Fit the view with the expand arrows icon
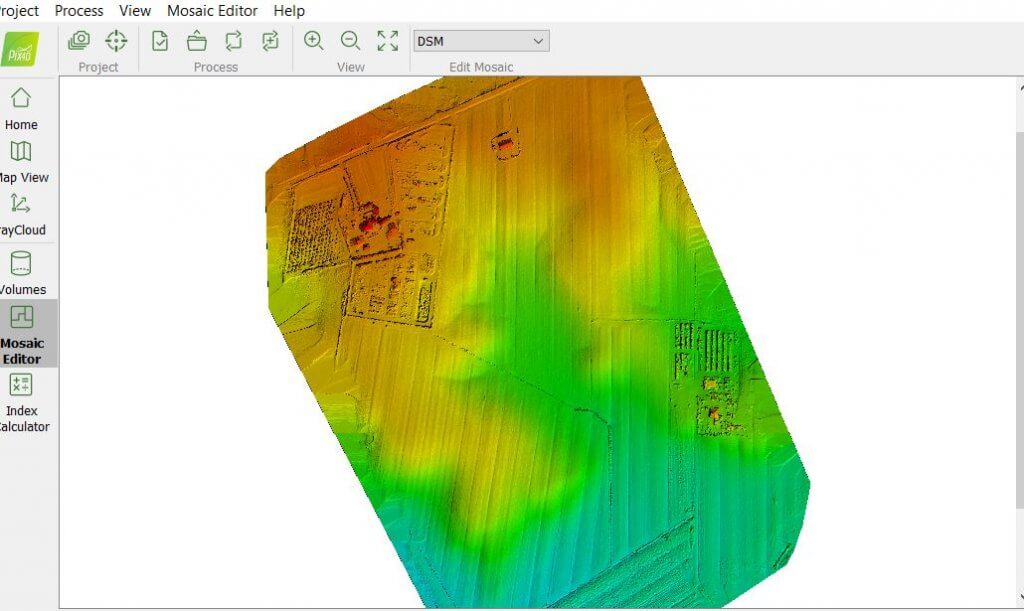This screenshot has width=1024, height=611. tap(387, 41)
